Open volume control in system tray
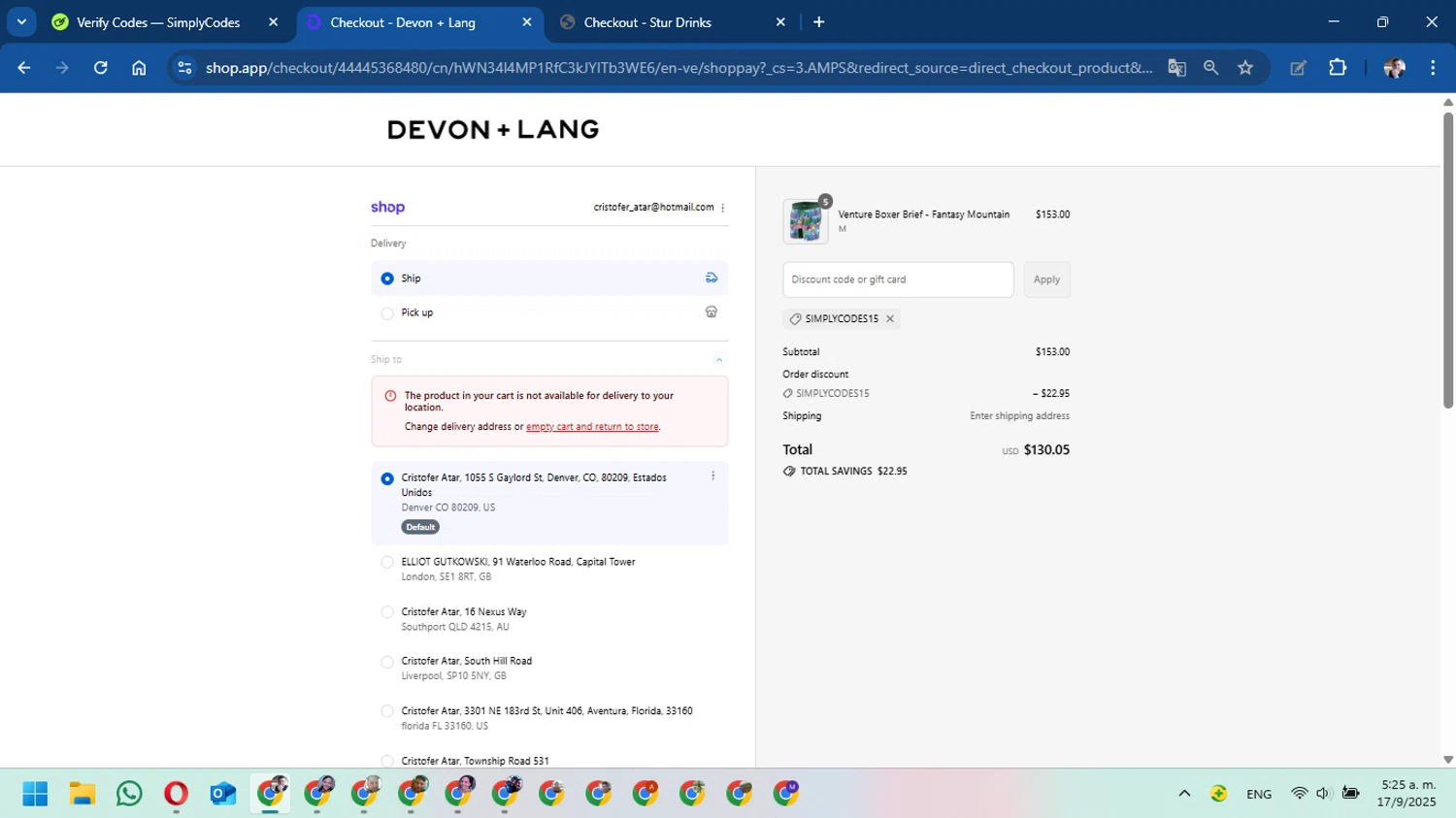Viewport: 1456px width, 818px height. pos(1323,794)
